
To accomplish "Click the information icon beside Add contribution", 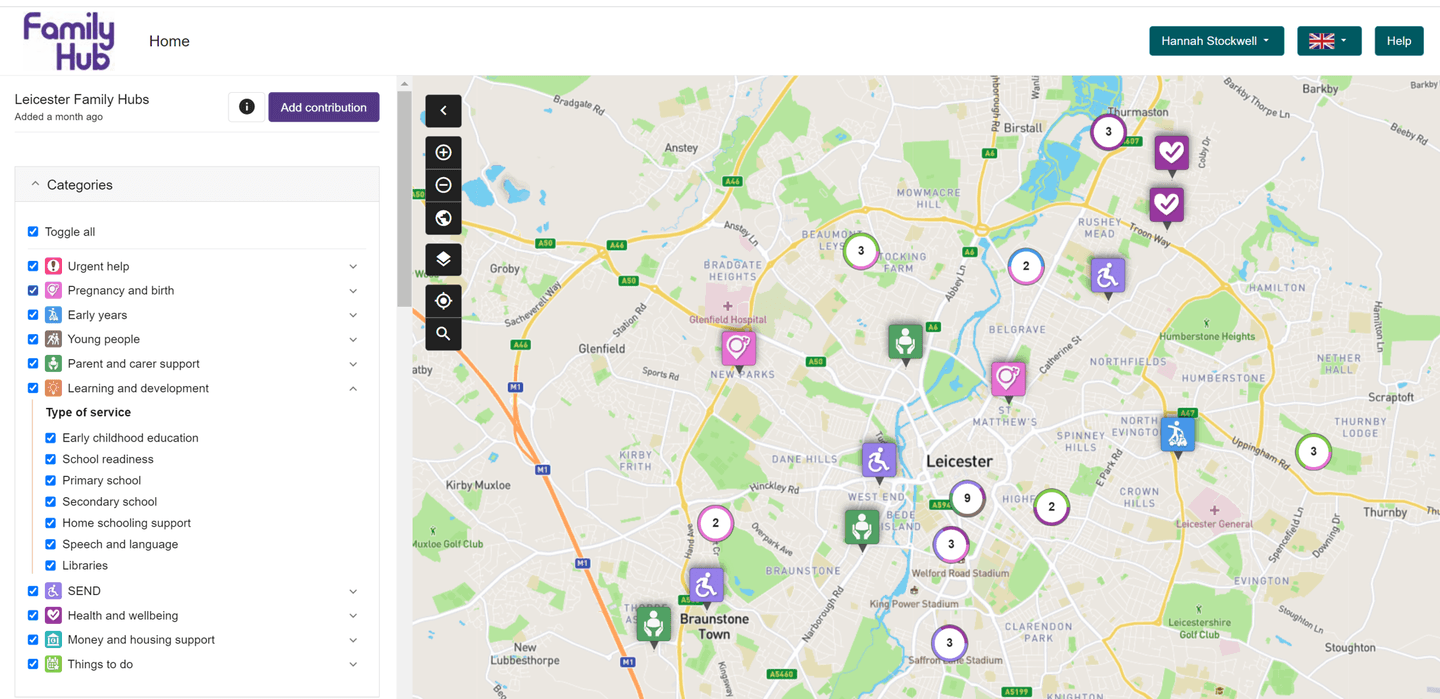I will pyautogui.click(x=247, y=107).
